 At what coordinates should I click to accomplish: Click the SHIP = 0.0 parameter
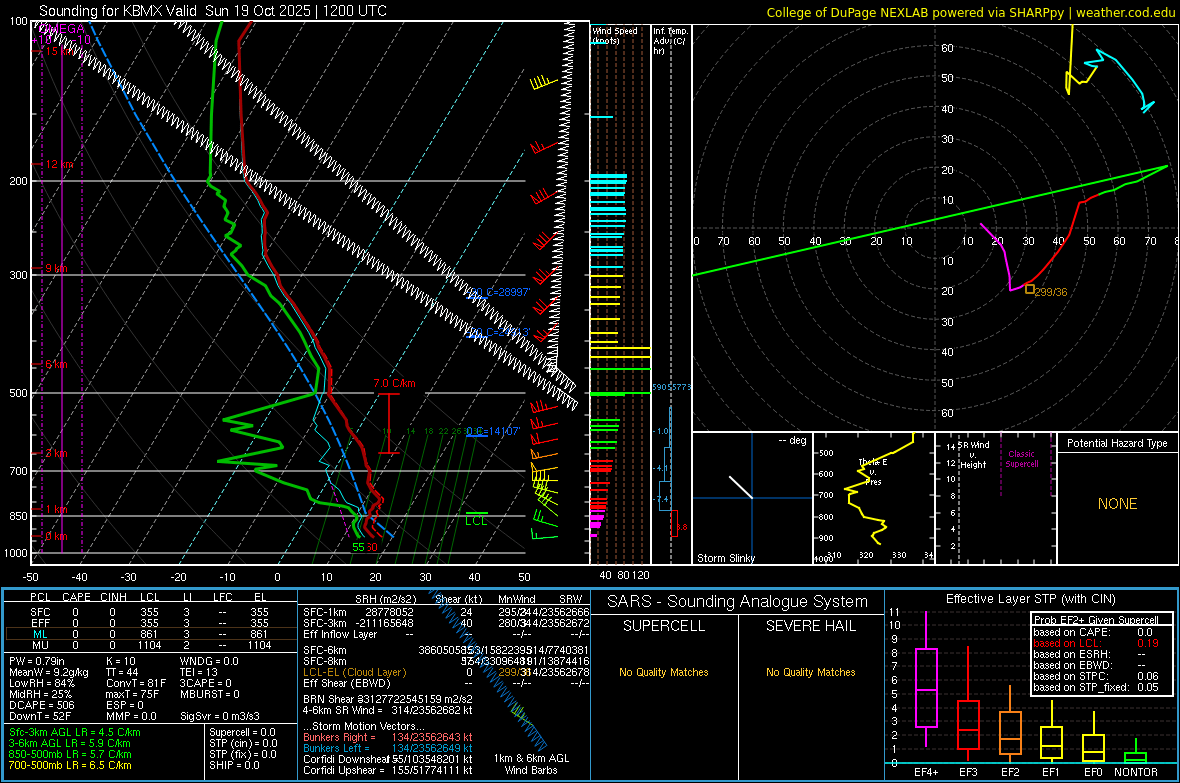(234, 765)
